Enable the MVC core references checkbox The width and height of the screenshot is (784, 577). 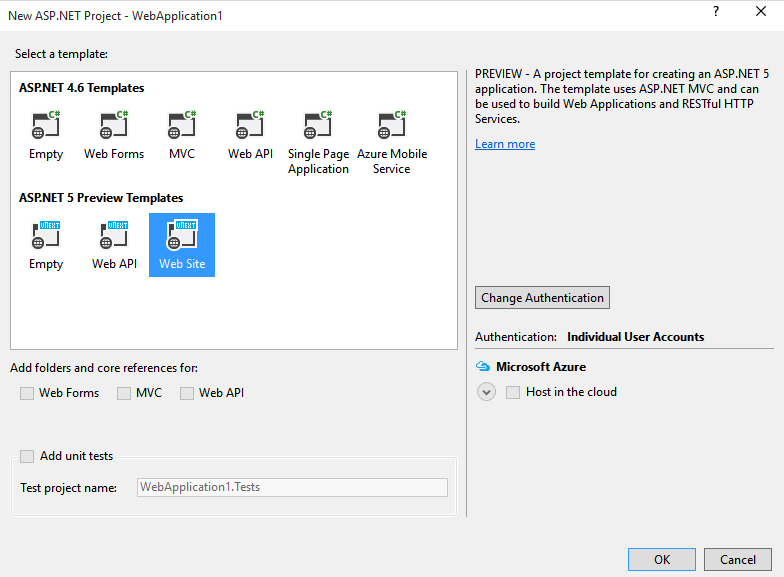tap(124, 393)
